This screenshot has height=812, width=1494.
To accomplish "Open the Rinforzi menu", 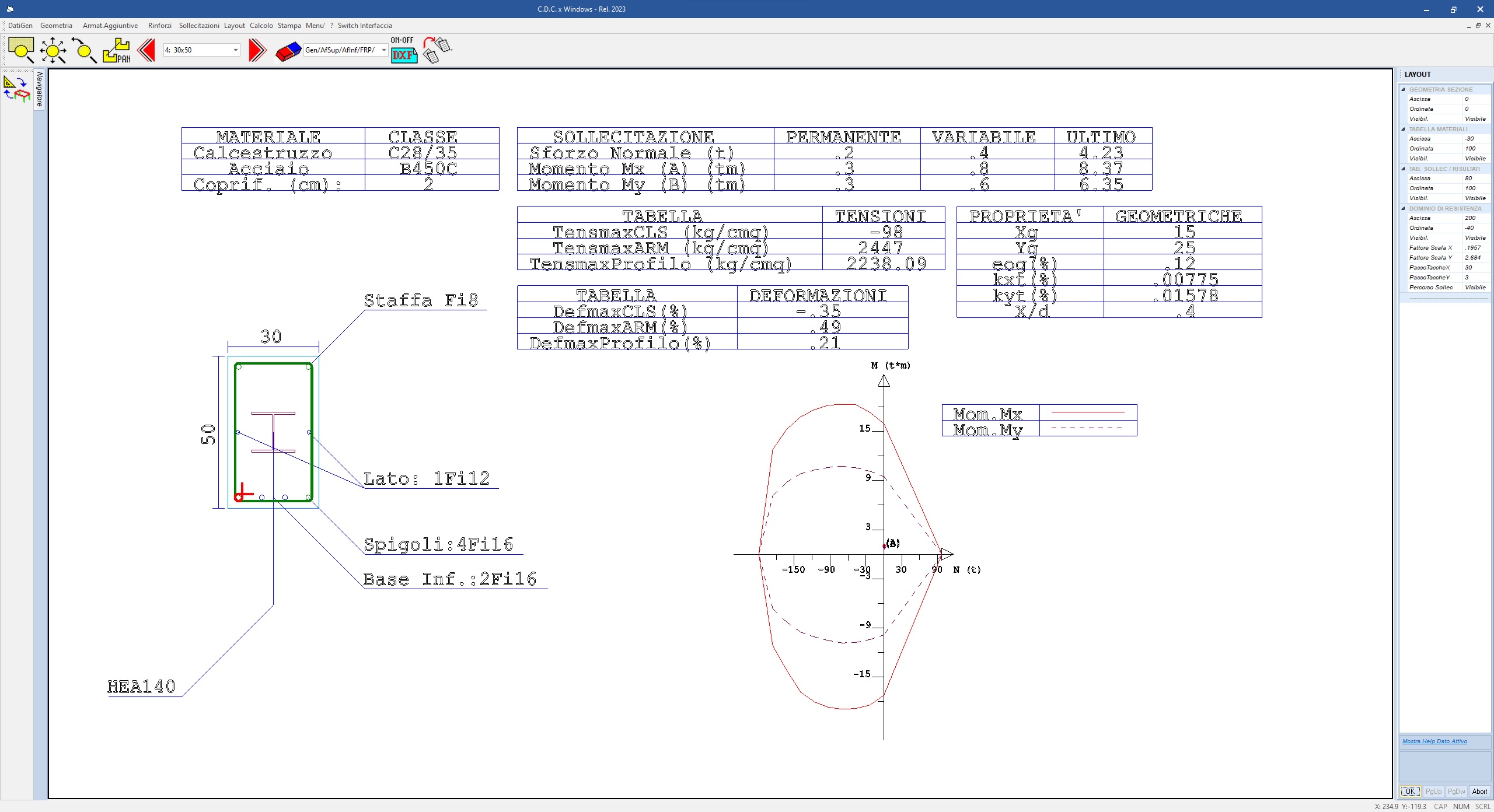I will (x=160, y=26).
